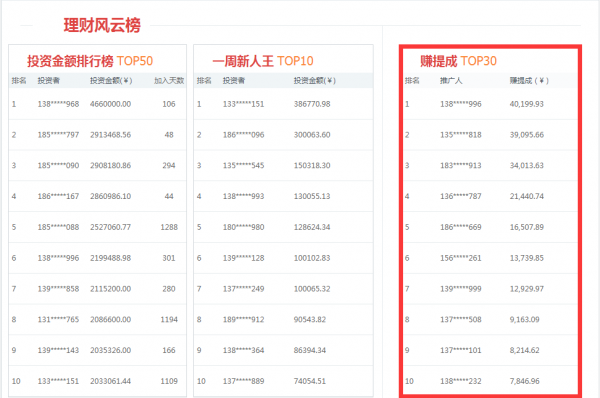The image size is (600, 398).
Task: Click amount 2033061.44
Action: 111,381
